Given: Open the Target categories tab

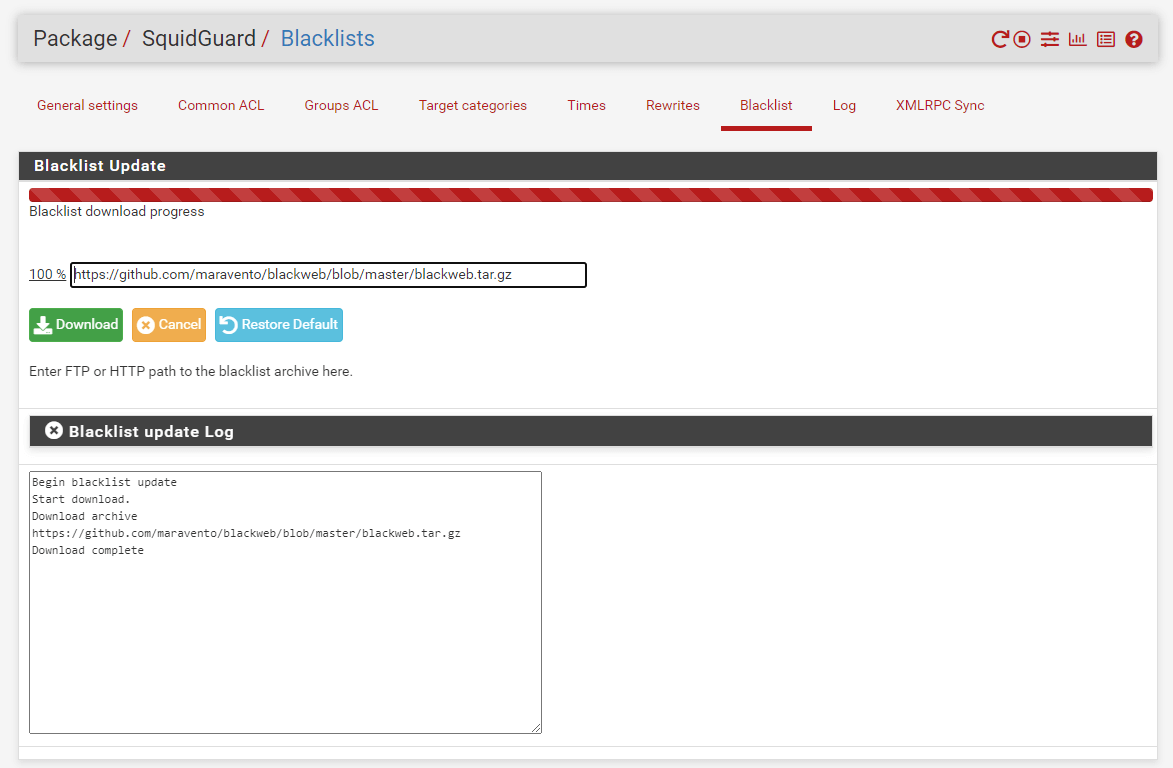Looking at the screenshot, I should coord(473,105).
